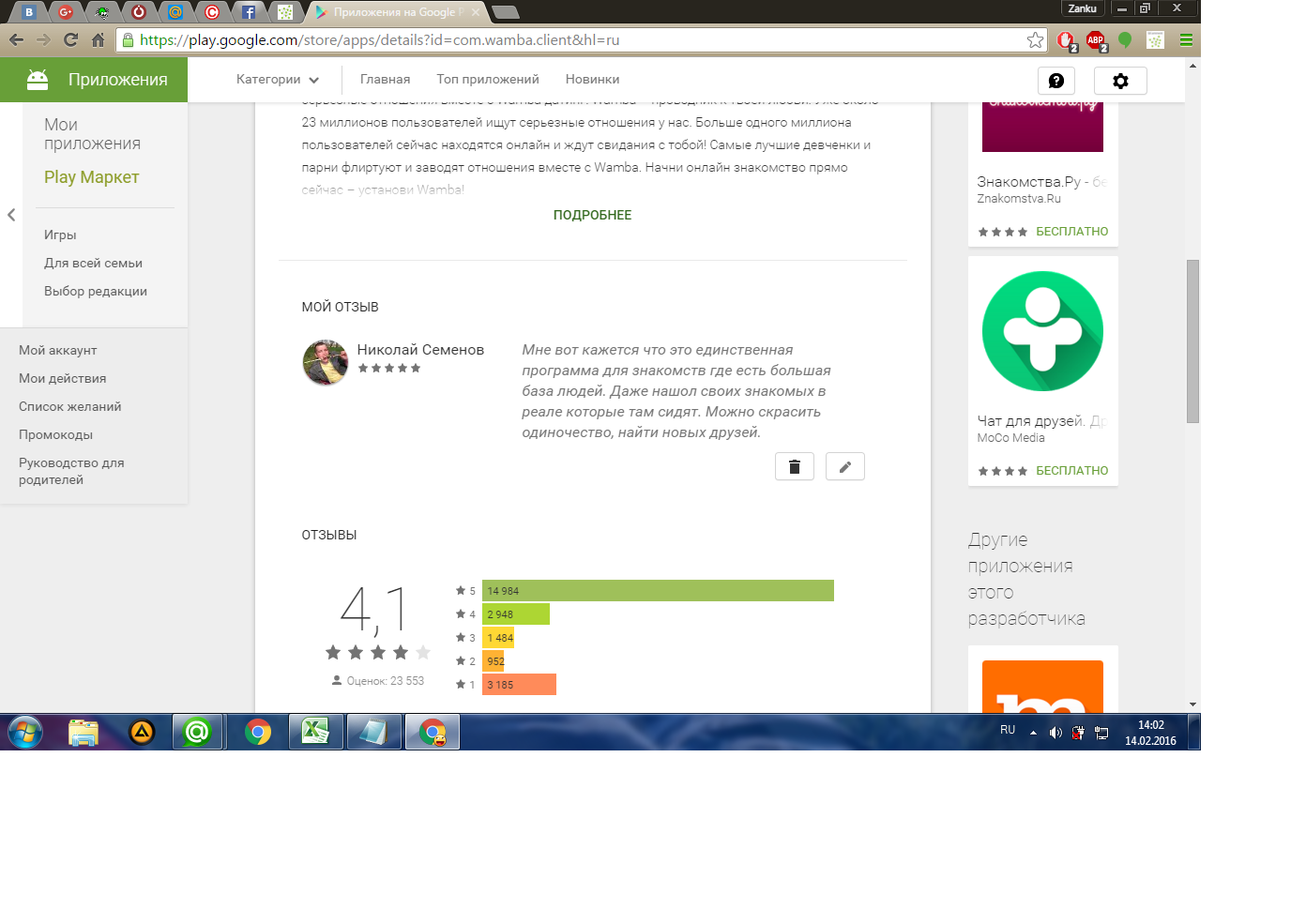Open Mail.ru Agent on the taskbar
The width and height of the screenshot is (1306, 924).
197,732
